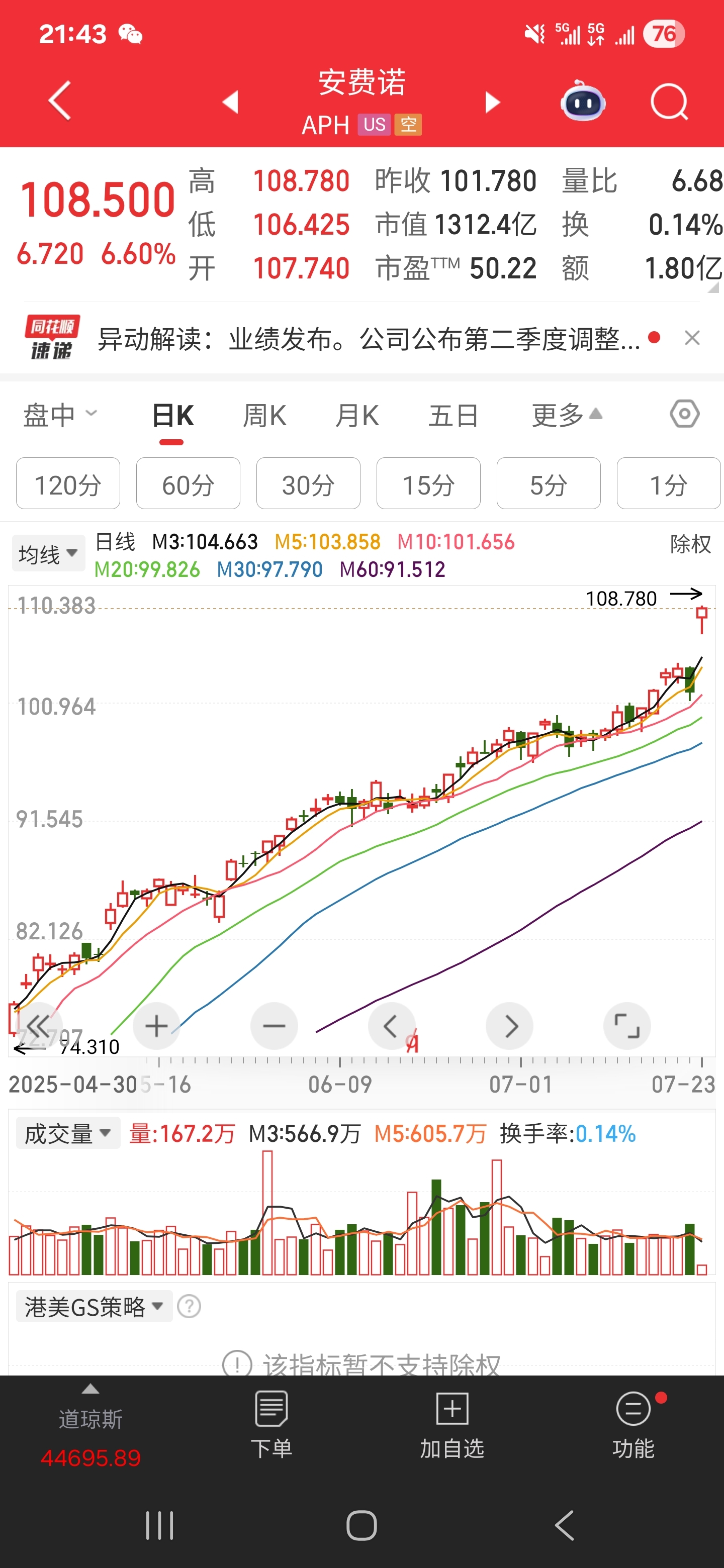This screenshot has height=1568, width=724.
Task: Tap WeChat notification icon in status bar
Action: pos(130,34)
